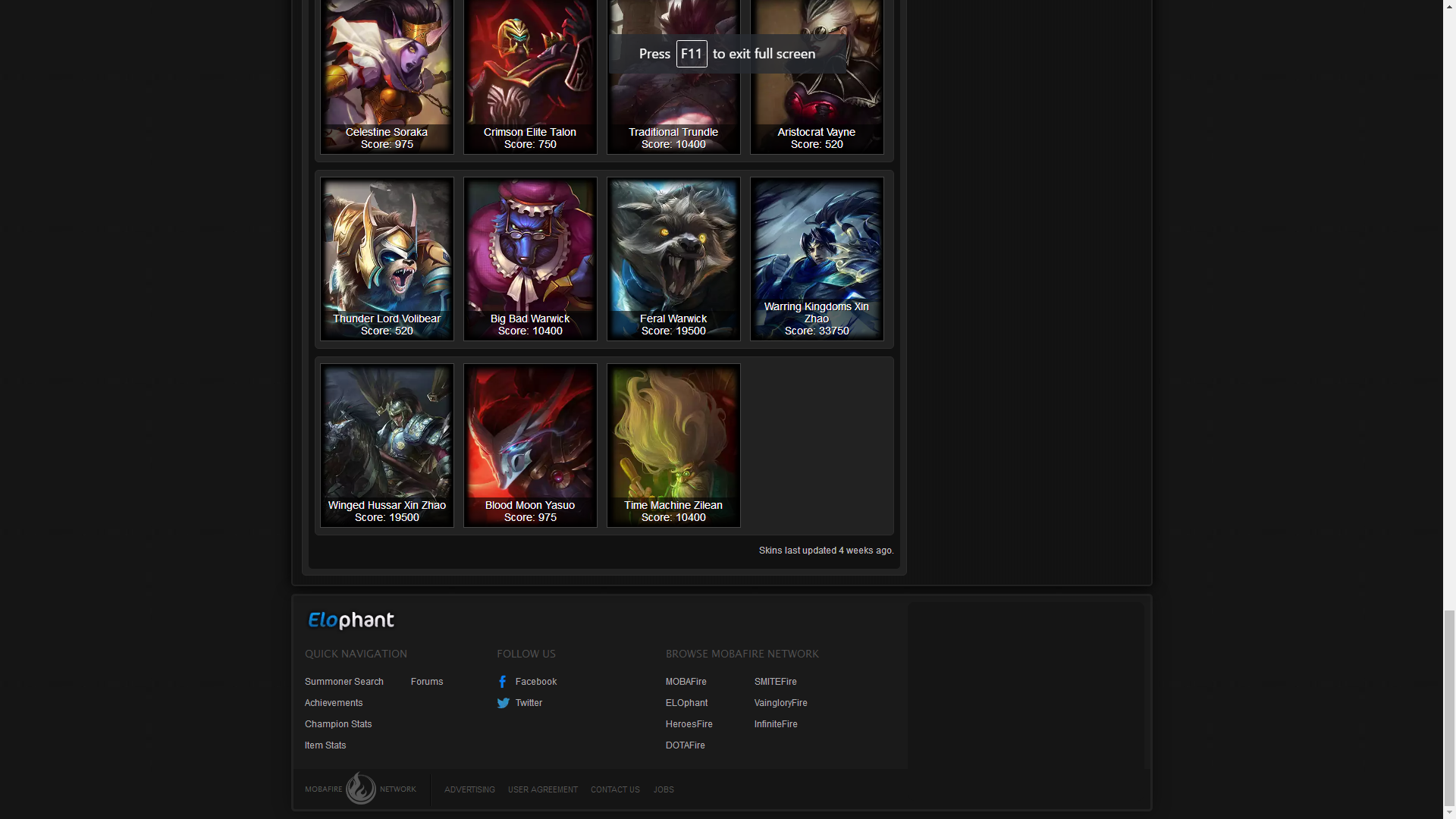Select Traditional Trundle skin card
Viewport: 1456px width, 819px height.
[673, 76]
